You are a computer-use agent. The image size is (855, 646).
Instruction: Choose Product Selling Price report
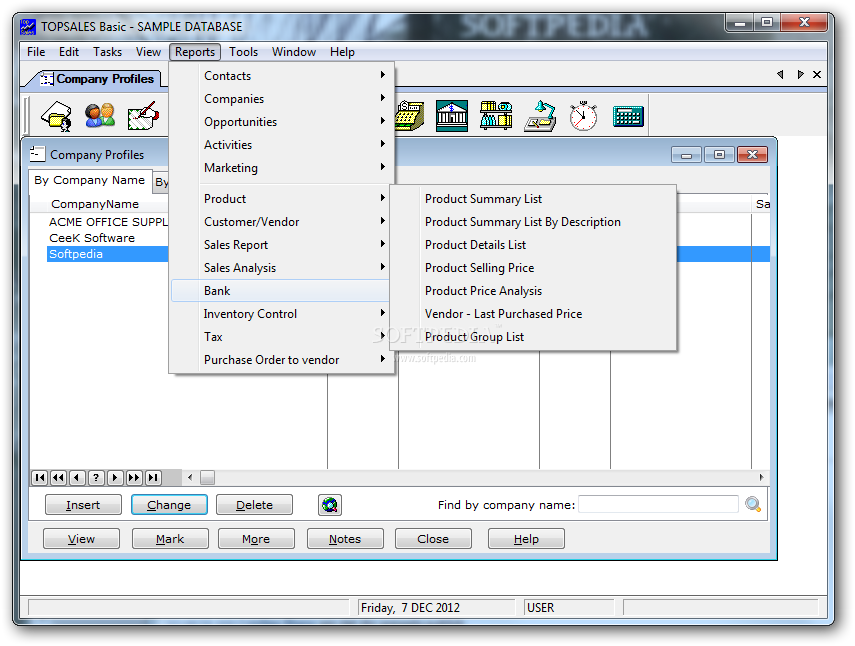pyautogui.click(x=533, y=268)
